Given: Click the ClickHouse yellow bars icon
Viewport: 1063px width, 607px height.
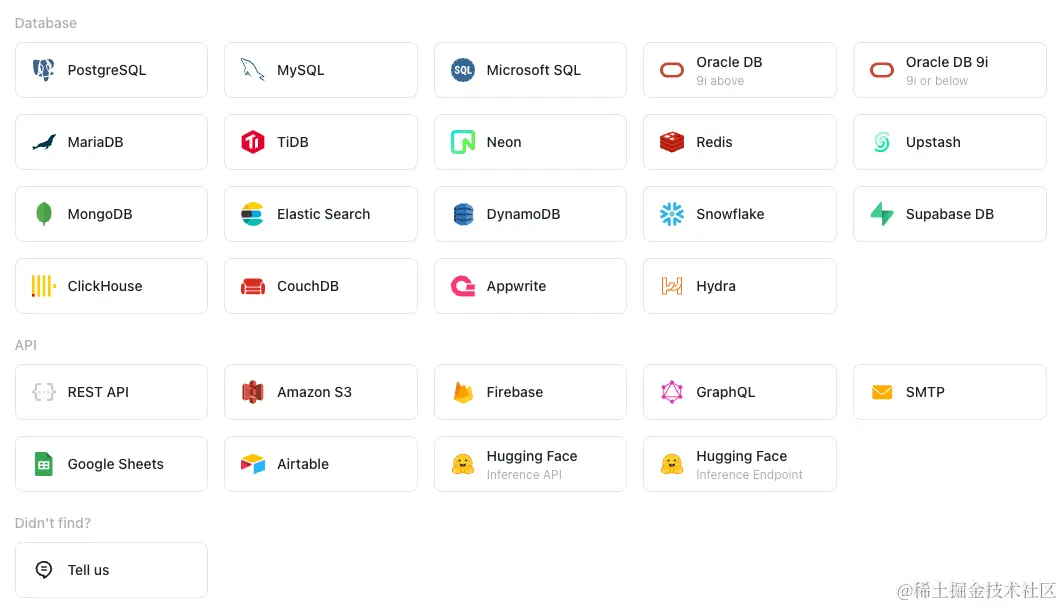Looking at the screenshot, I should (43, 286).
